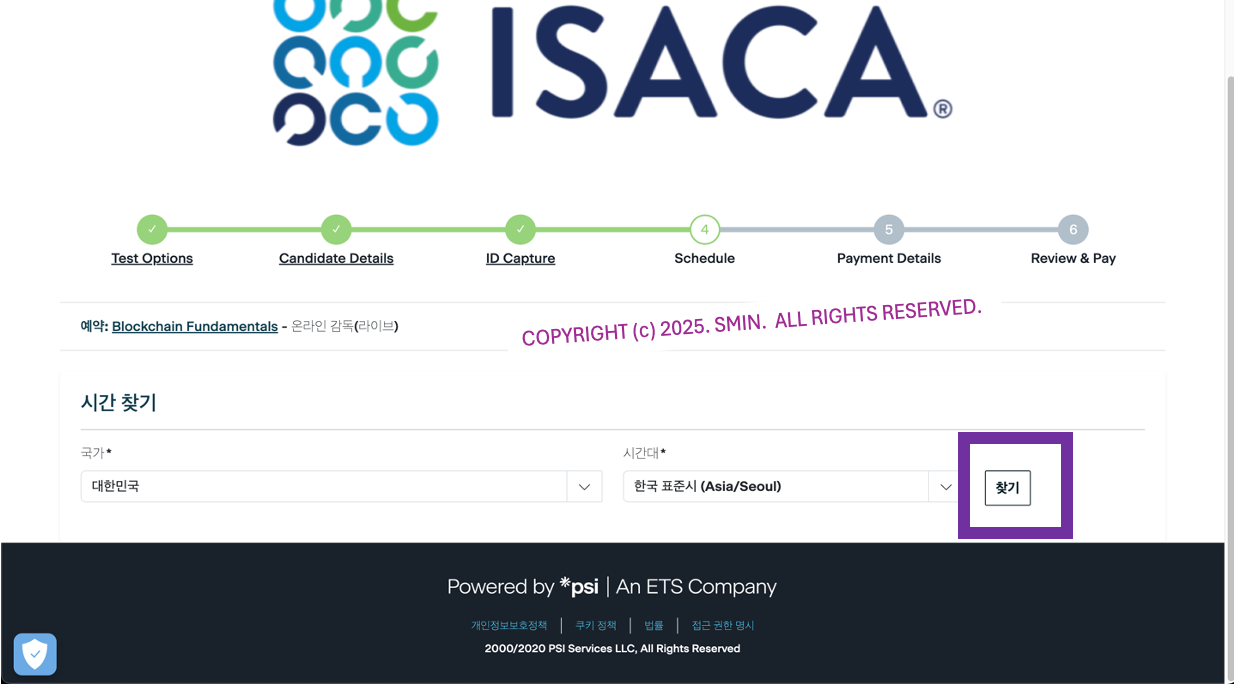Open the 접근 권한 명시 footer link

pos(723,625)
